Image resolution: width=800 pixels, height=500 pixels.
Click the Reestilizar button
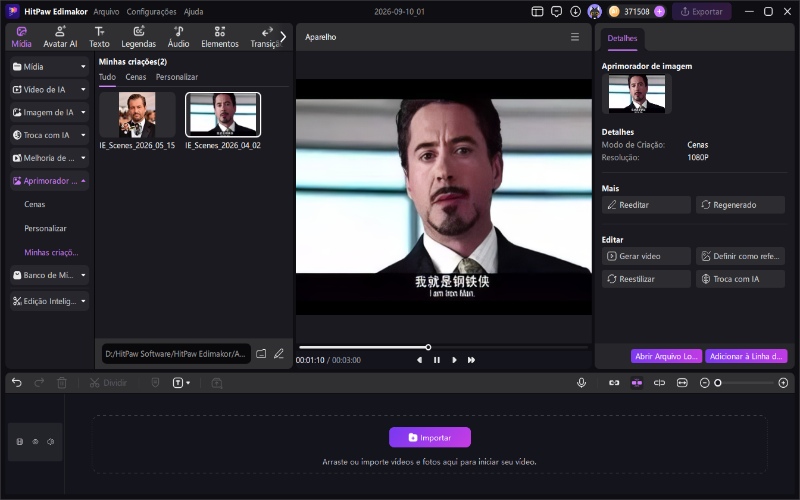(x=646, y=279)
